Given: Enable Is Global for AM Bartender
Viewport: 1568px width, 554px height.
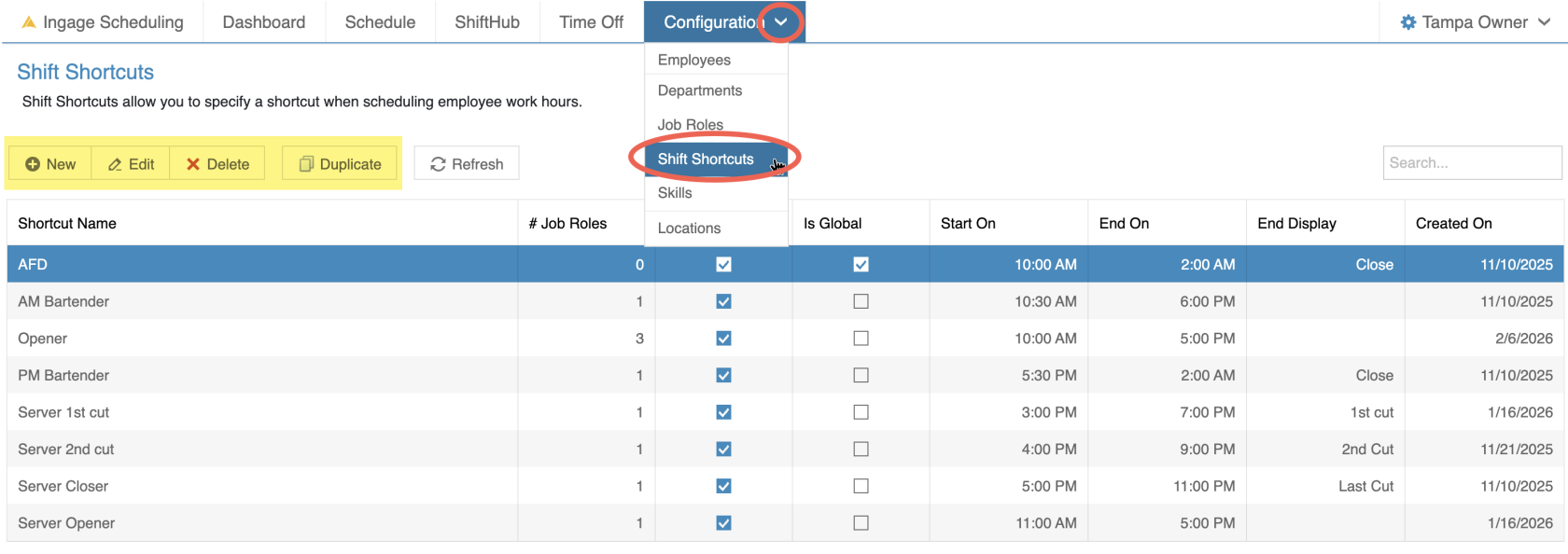Looking at the screenshot, I should tap(861, 301).
